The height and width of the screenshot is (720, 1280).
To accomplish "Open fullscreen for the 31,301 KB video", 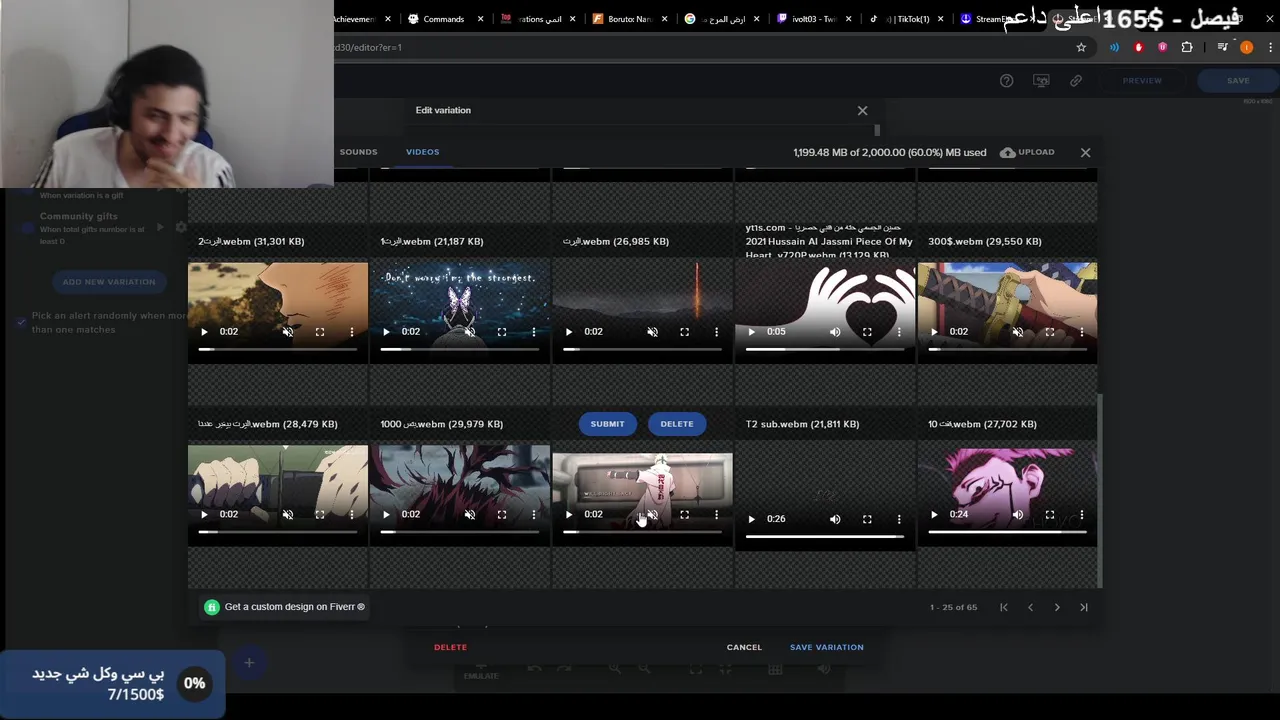I will [320, 332].
